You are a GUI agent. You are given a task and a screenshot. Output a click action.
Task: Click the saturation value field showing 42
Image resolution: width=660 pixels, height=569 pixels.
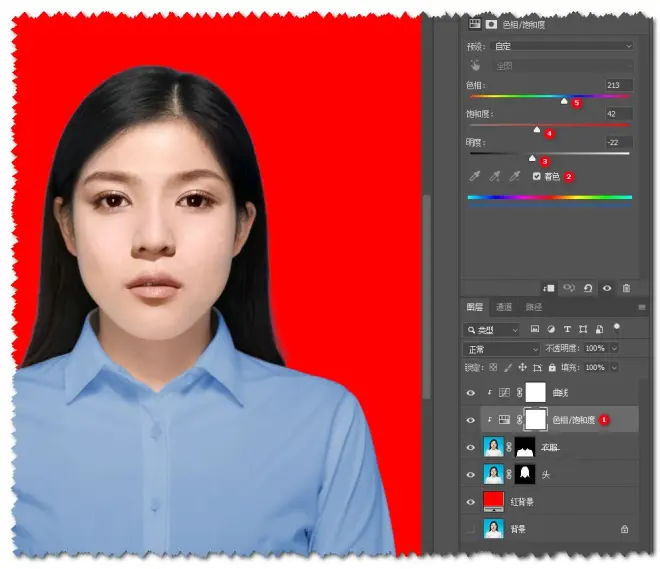coord(619,114)
